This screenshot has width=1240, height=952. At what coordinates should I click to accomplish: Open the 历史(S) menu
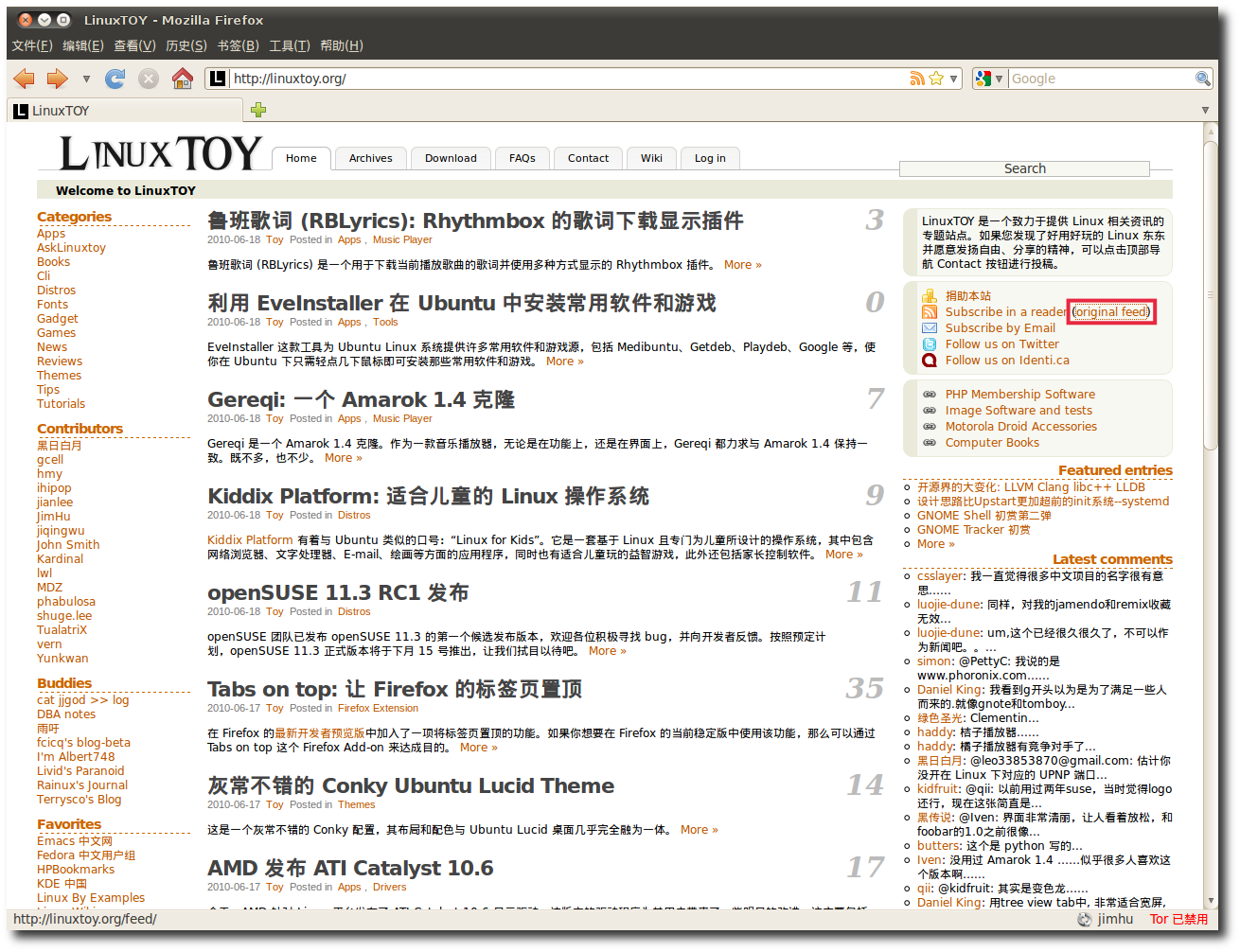[x=186, y=45]
